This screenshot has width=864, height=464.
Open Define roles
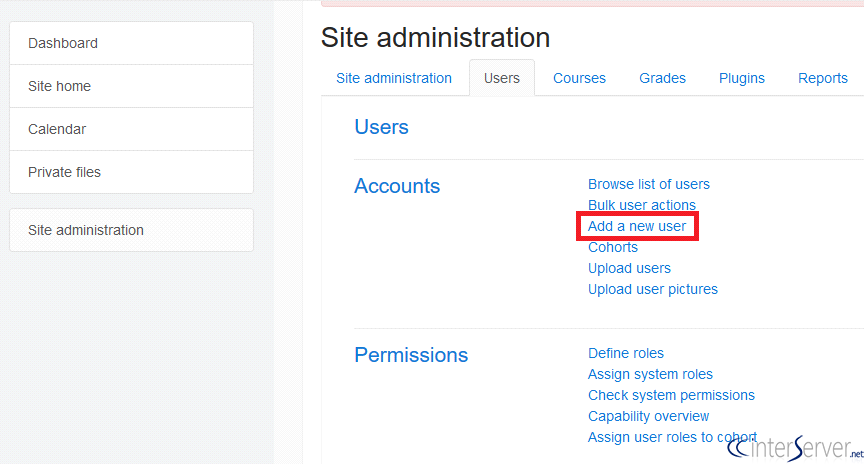626,353
